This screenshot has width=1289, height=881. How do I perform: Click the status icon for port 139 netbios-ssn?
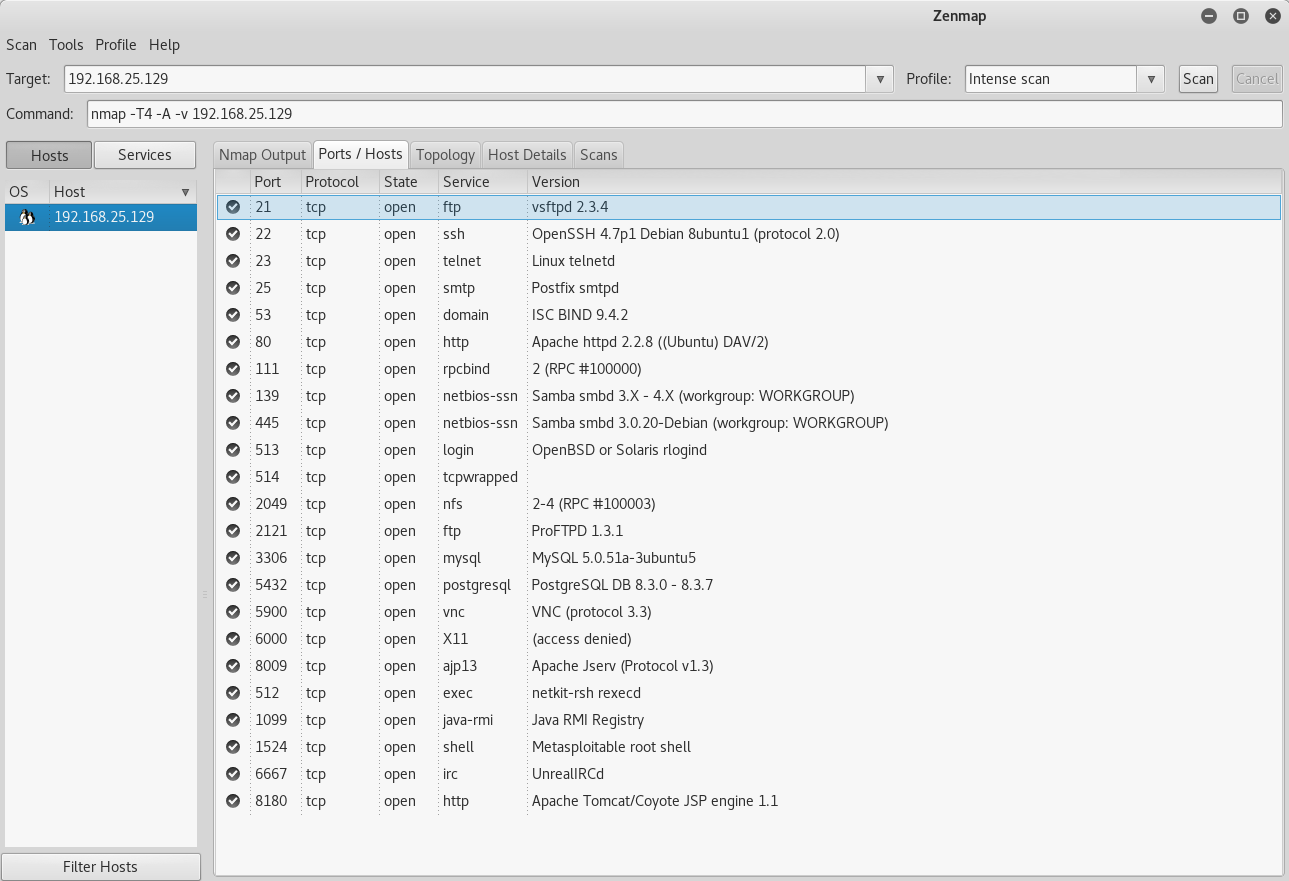pyautogui.click(x=233, y=396)
